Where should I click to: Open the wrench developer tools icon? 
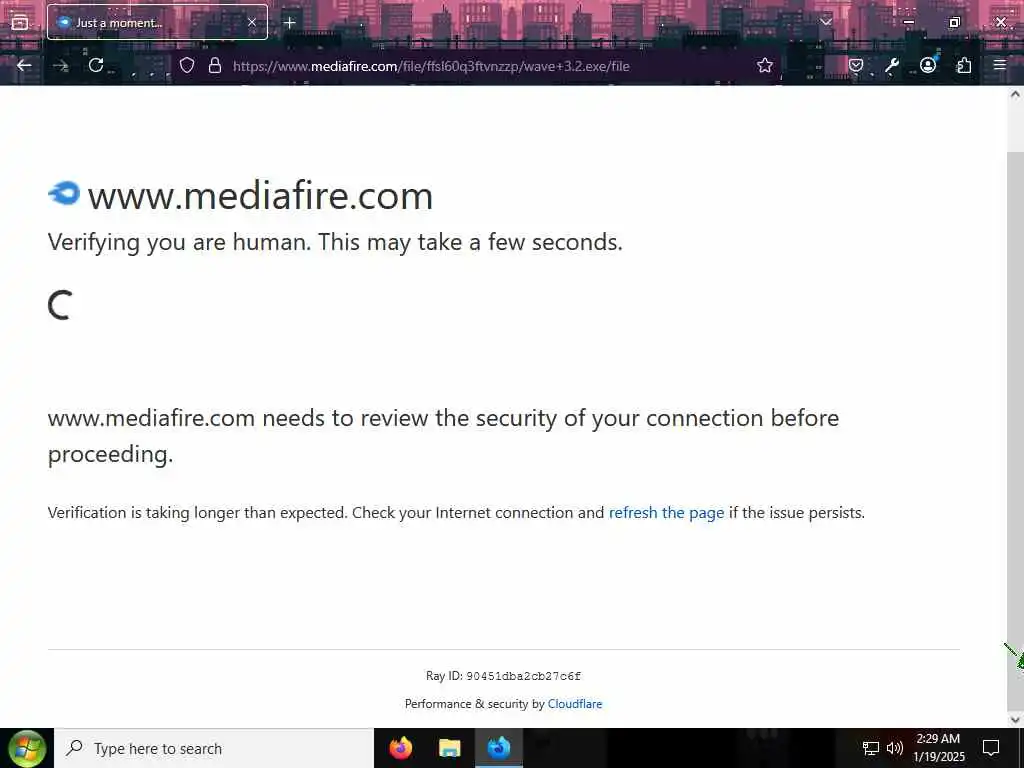click(891, 65)
